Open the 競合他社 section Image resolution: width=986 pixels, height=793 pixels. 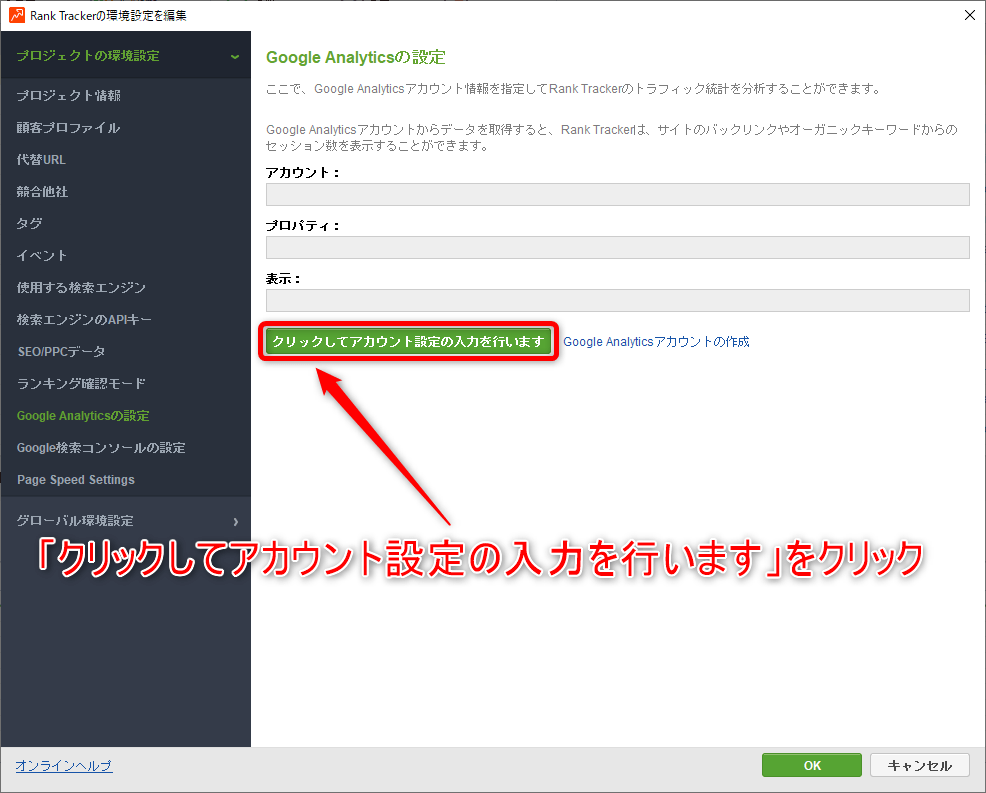42,192
